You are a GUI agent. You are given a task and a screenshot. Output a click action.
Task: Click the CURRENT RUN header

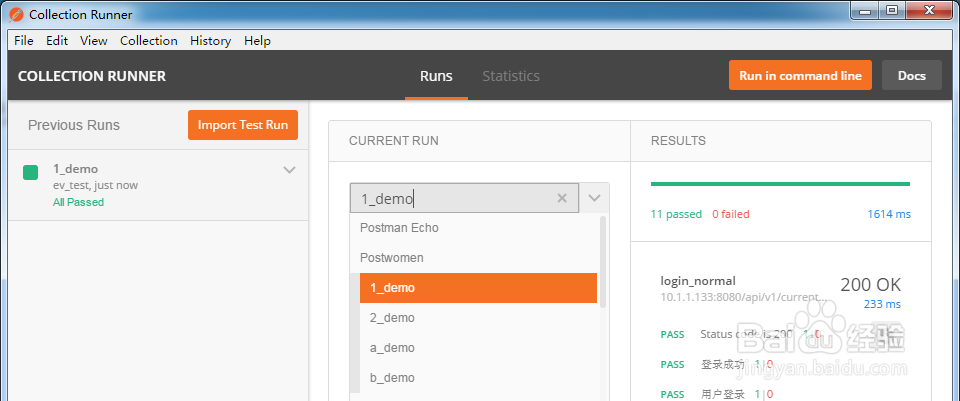point(394,141)
